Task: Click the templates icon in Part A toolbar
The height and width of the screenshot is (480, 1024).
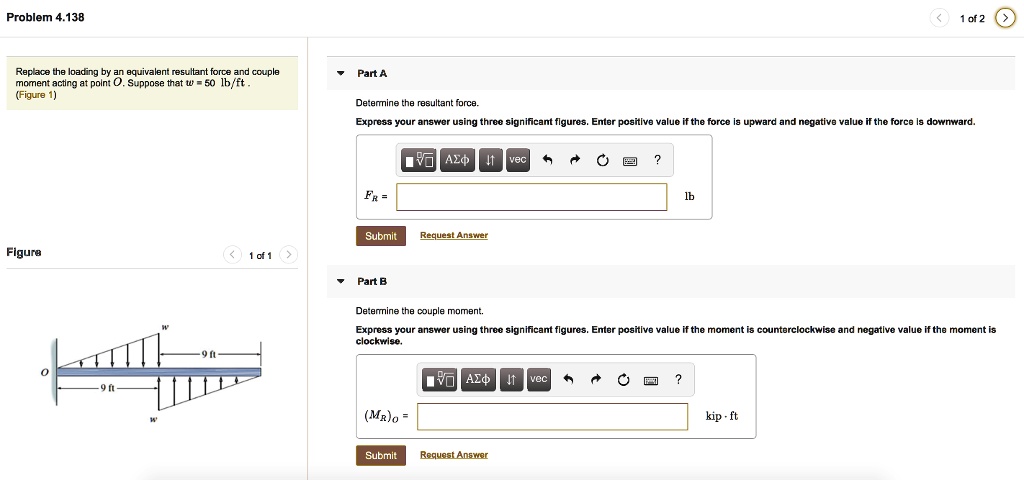Action: (418, 160)
